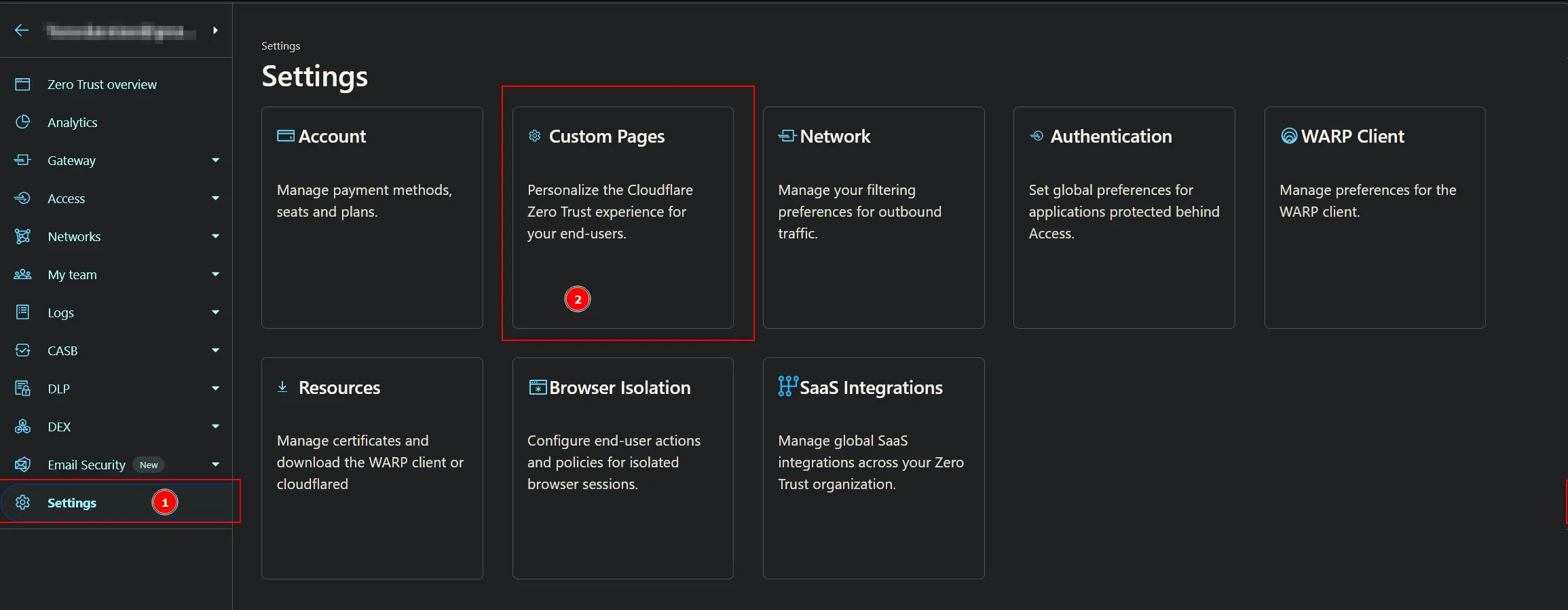This screenshot has height=610, width=1568.
Task: Open Zero Trust overview page
Action: coord(102,84)
